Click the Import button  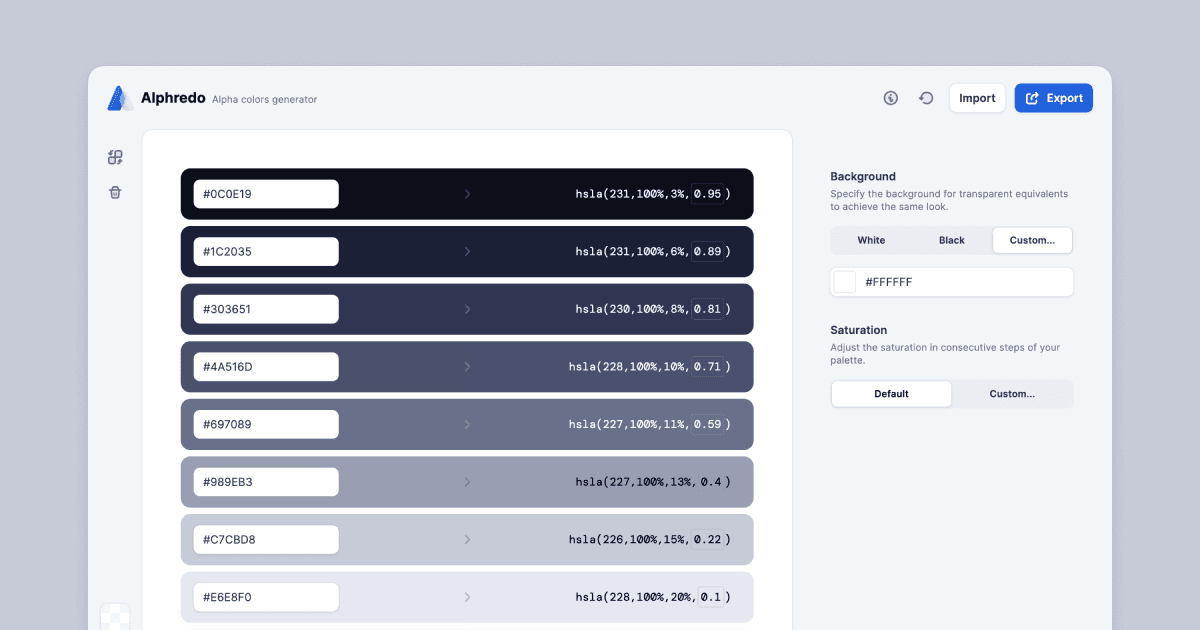coord(977,98)
